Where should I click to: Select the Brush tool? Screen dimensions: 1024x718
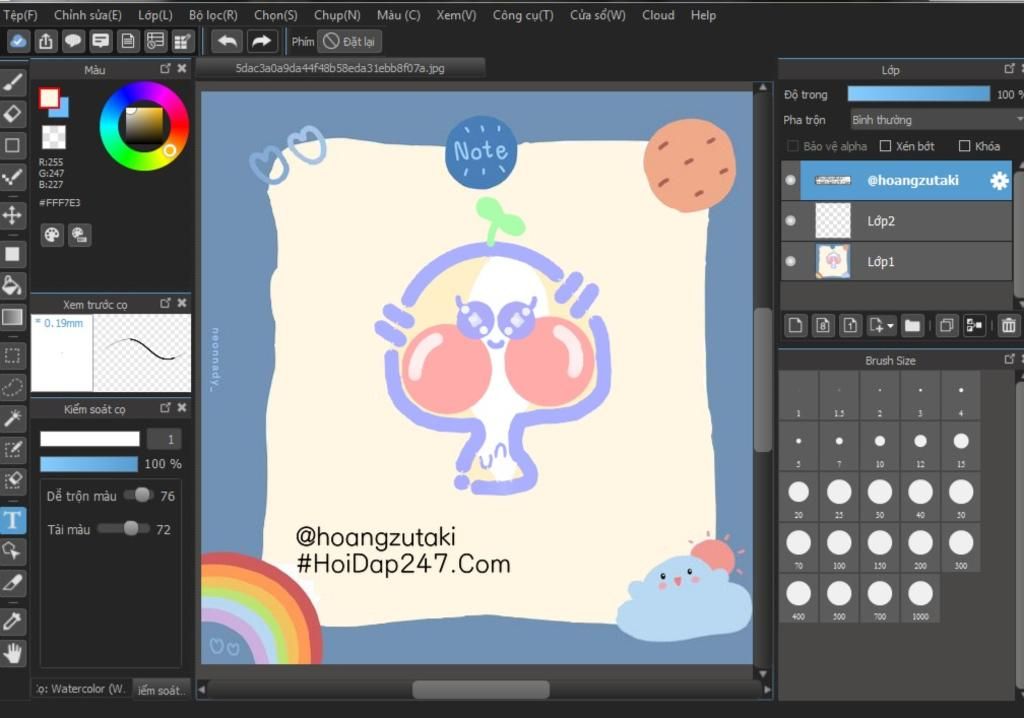pyautogui.click(x=12, y=82)
